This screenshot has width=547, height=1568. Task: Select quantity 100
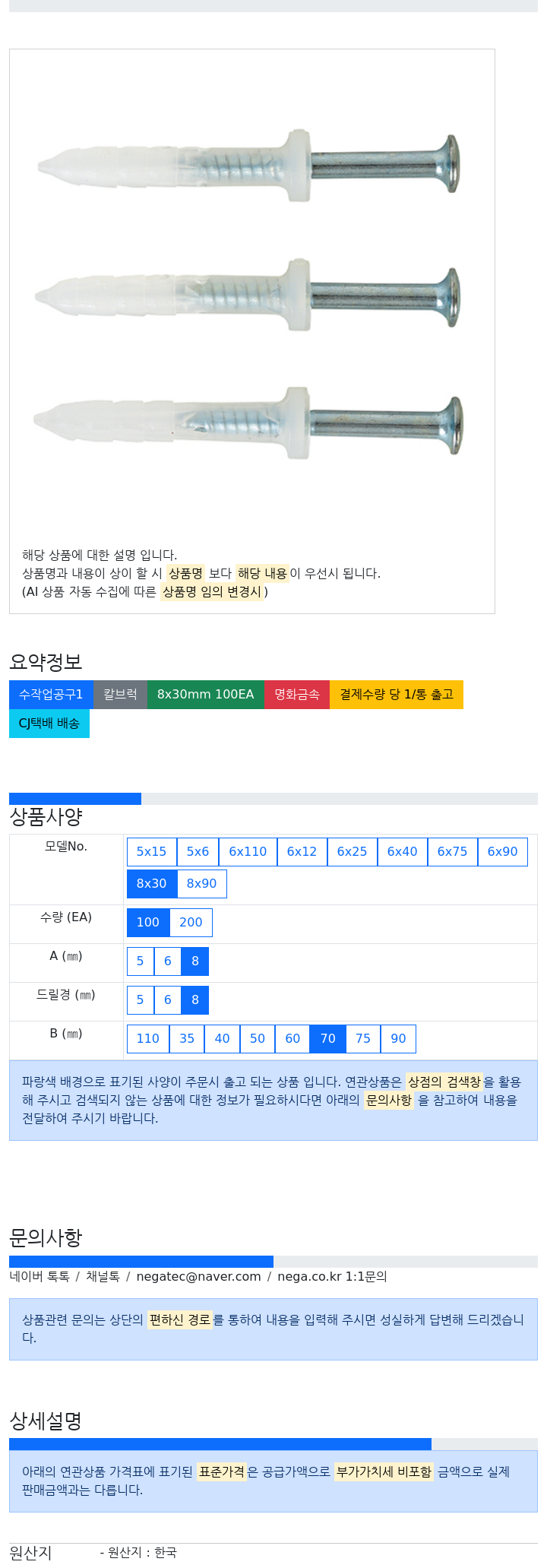[148, 923]
